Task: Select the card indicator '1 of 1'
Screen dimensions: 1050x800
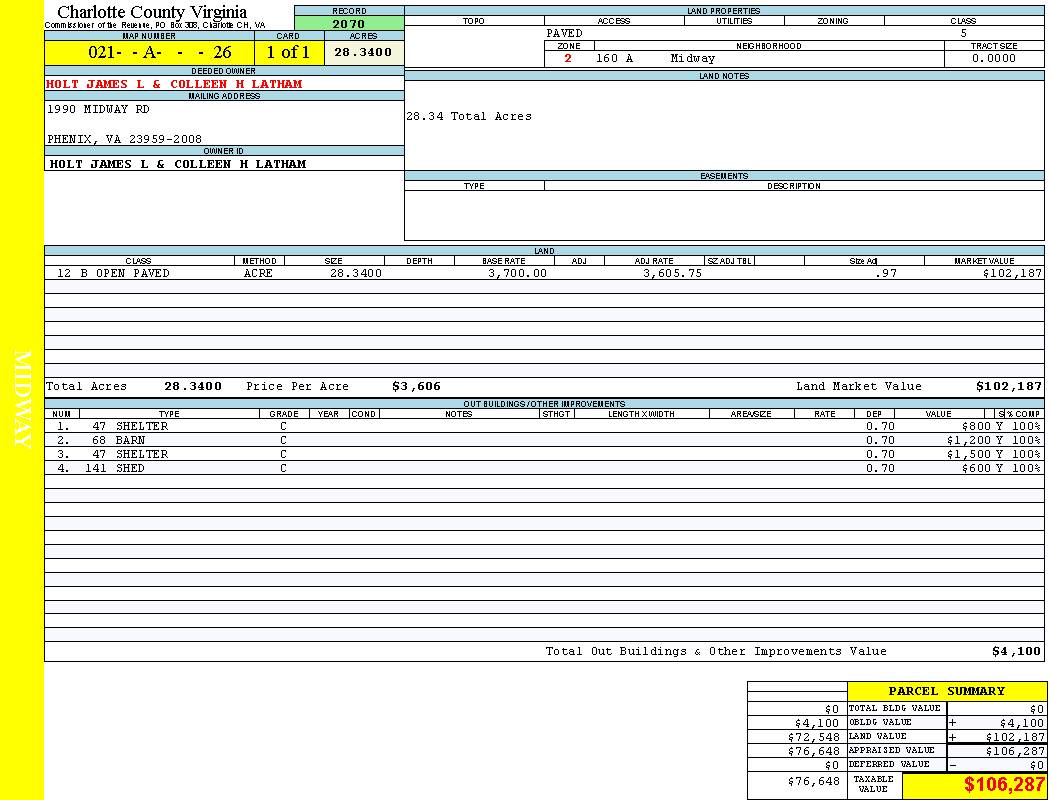Action: coord(288,52)
